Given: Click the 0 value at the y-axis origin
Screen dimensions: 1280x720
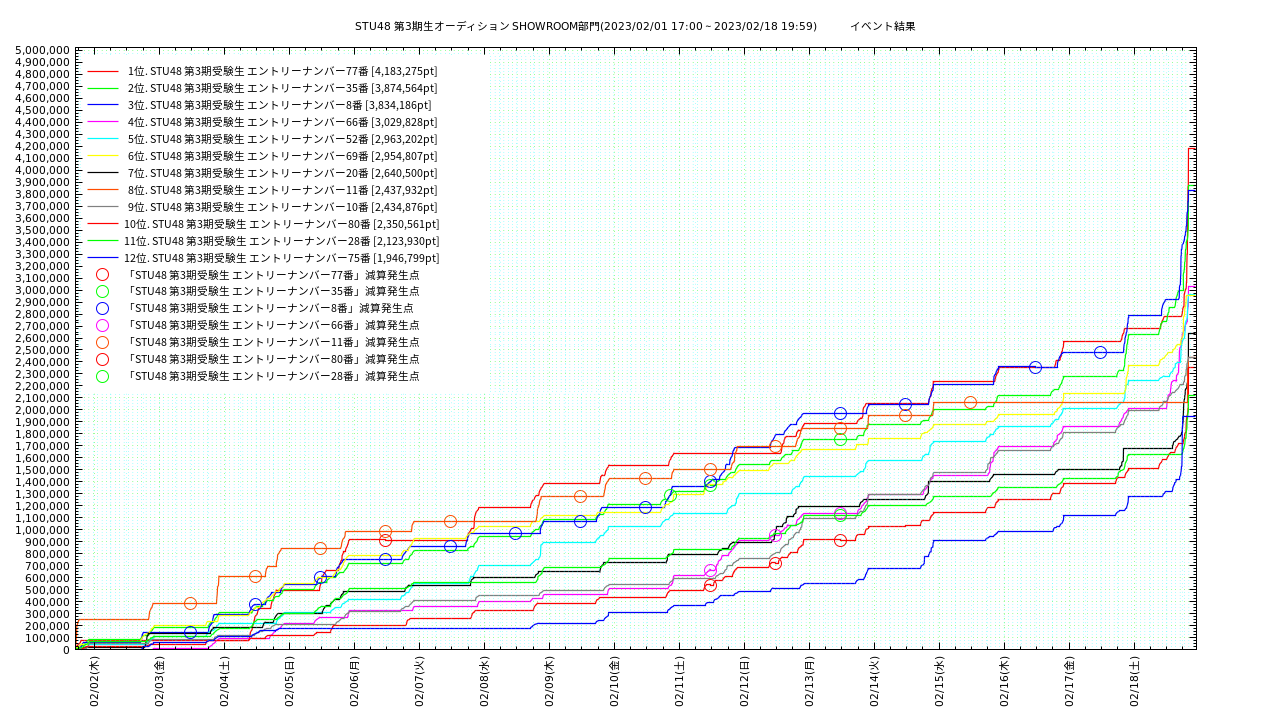Looking at the screenshot, I should click(x=67, y=650).
